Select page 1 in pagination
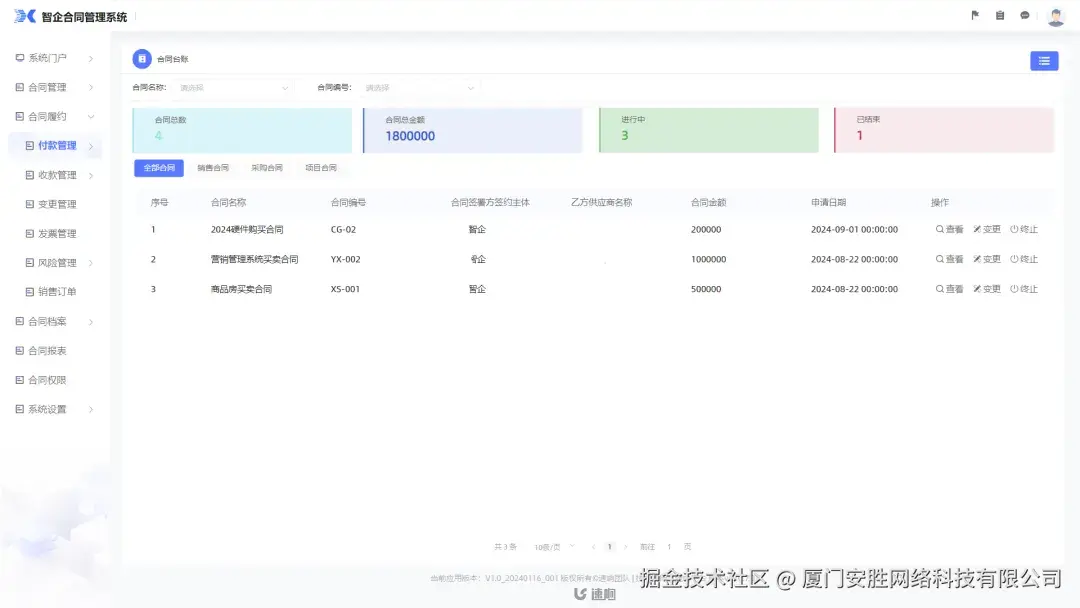Screen dimensions: 1080x608 (x=610, y=547)
